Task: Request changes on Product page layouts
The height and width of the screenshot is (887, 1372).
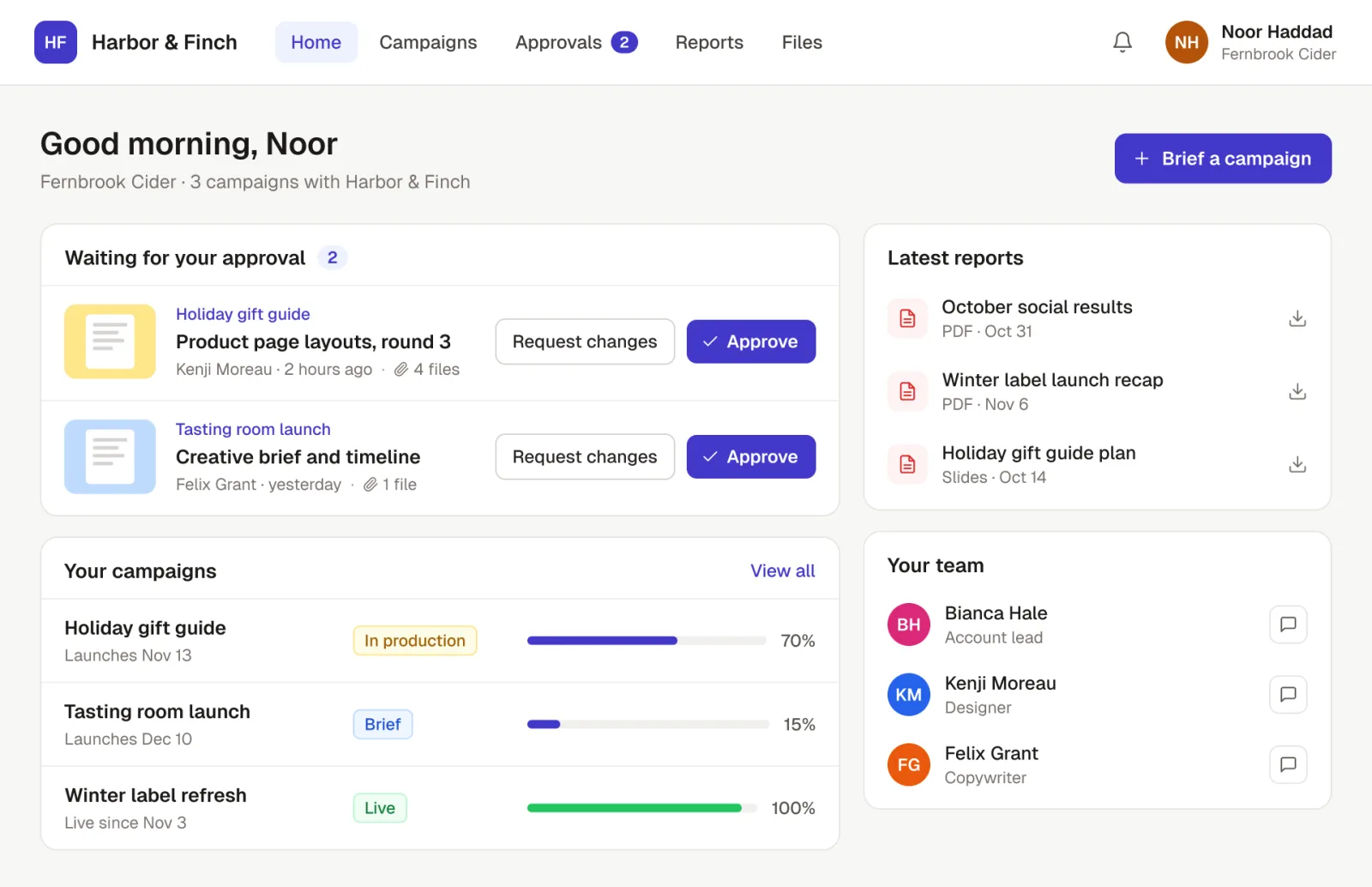Action: [x=585, y=341]
